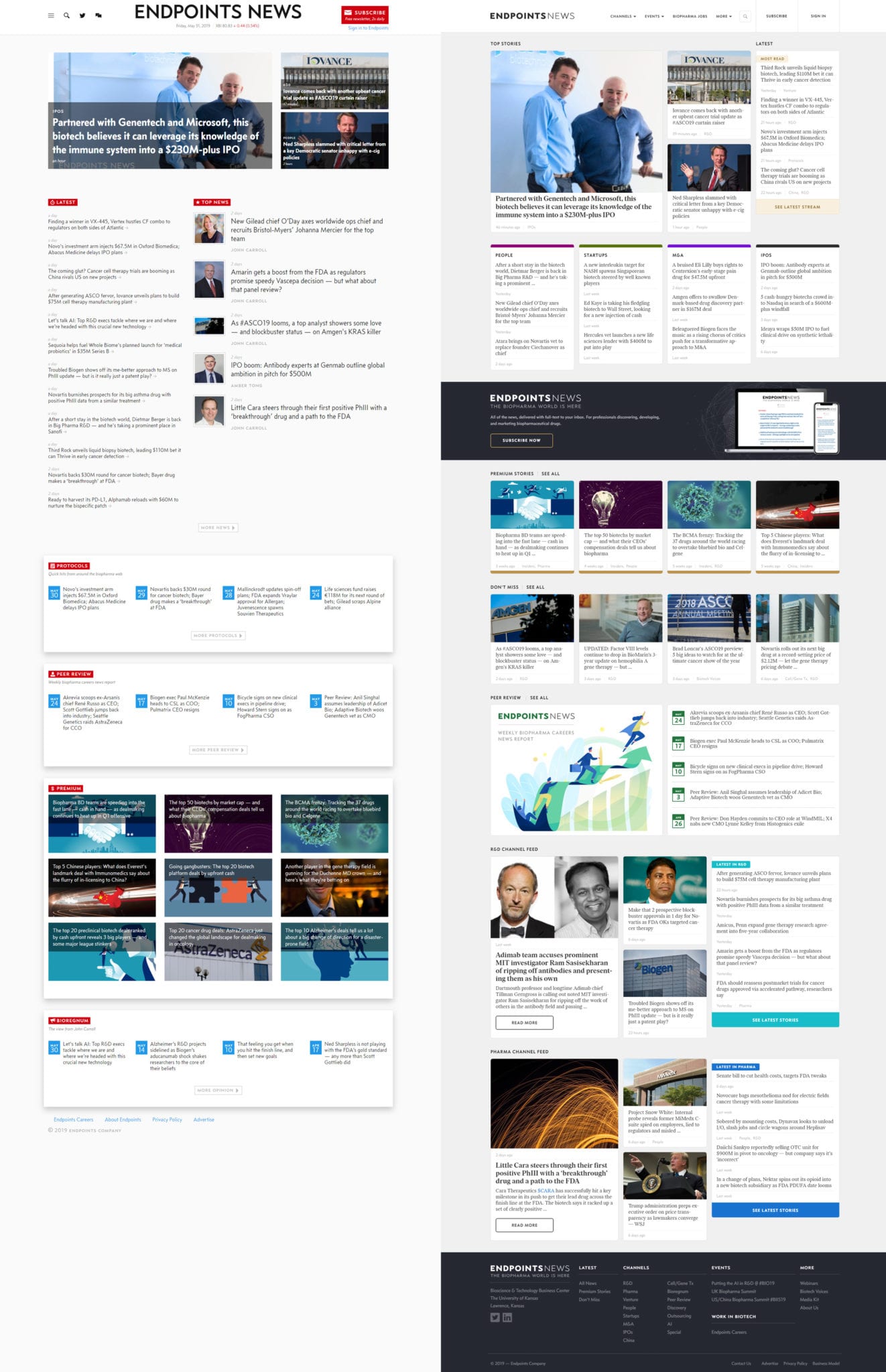Click All News in dark footer Latest column
The image size is (886, 1372).
588,1283
